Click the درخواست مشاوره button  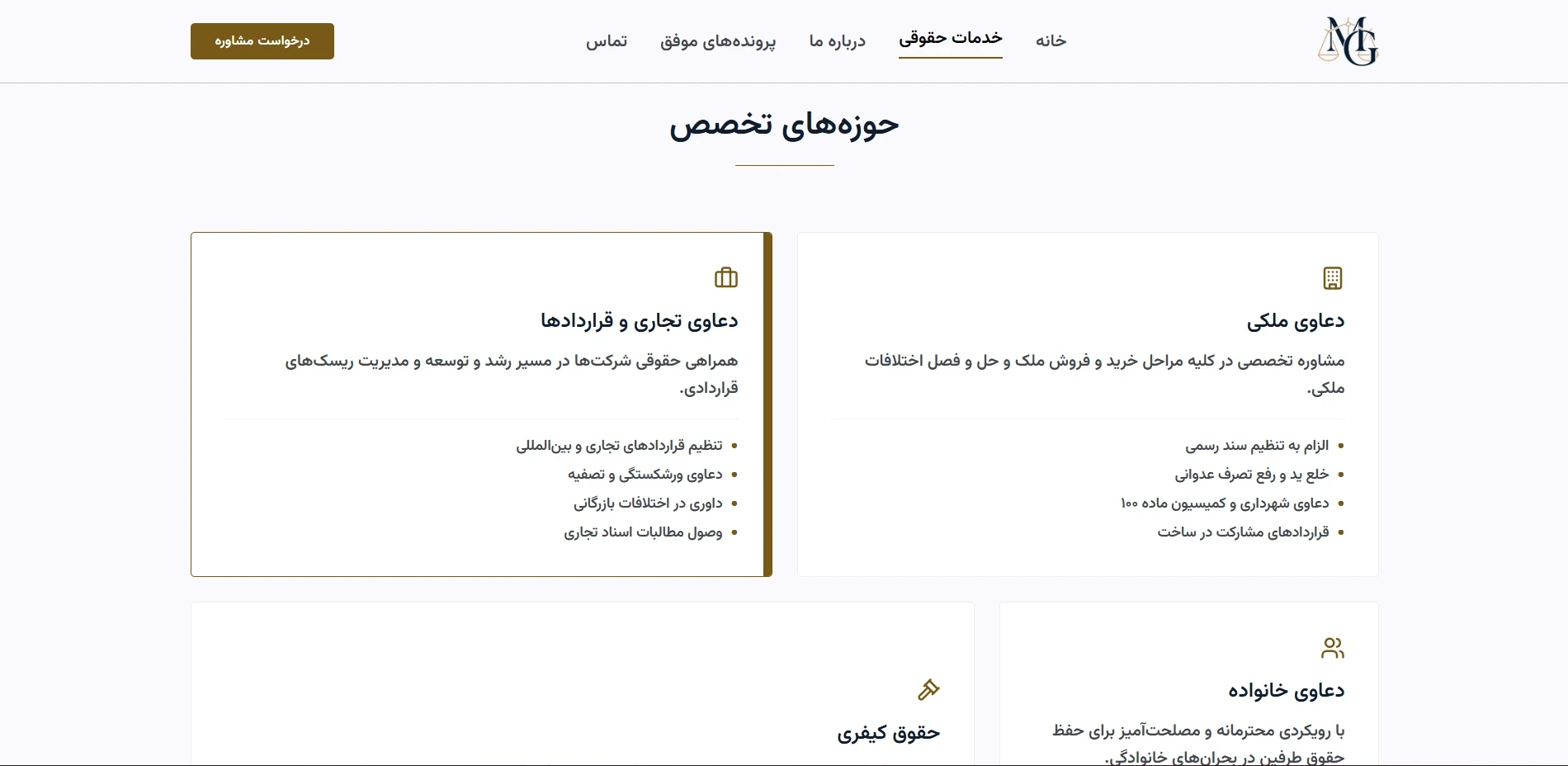click(262, 41)
